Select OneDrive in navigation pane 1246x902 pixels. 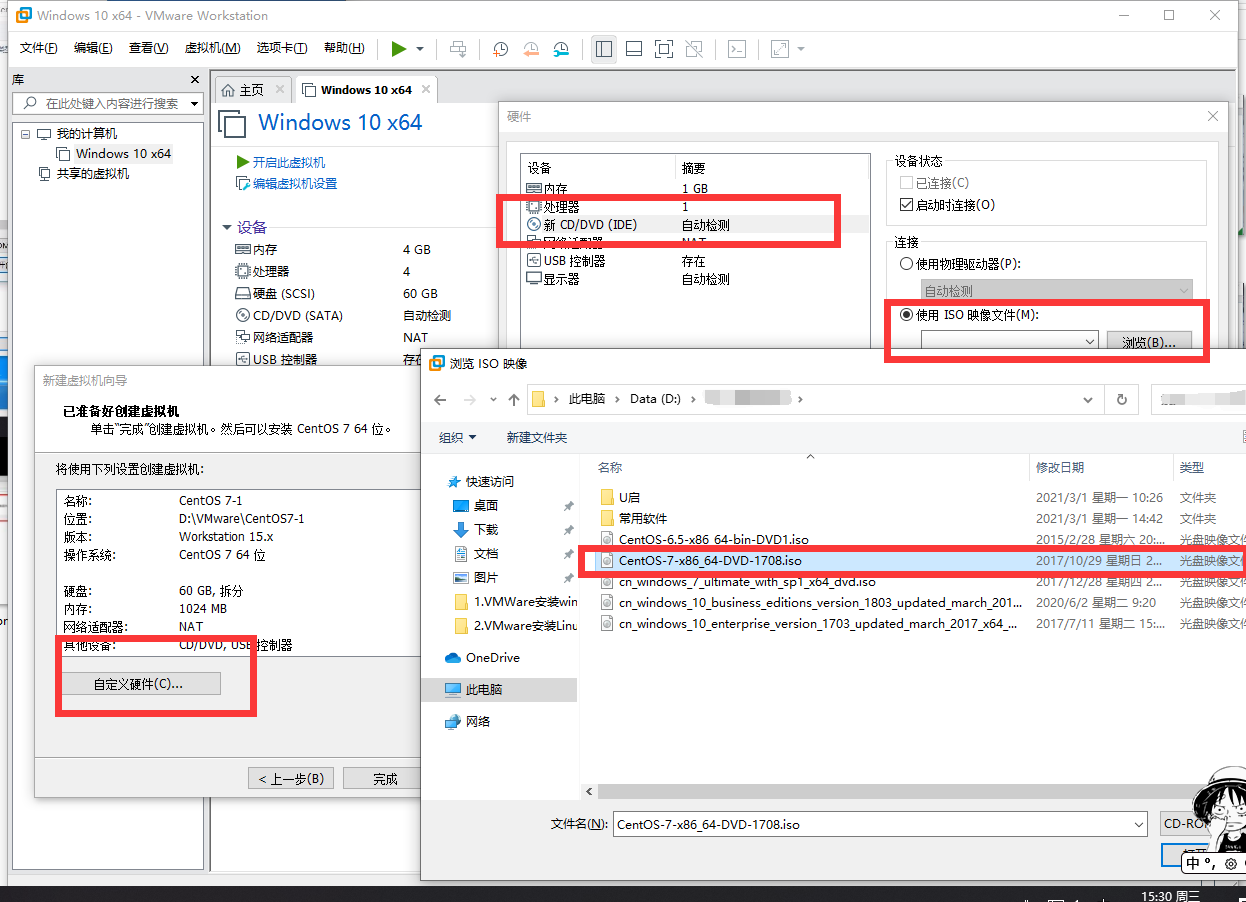pyautogui.click(x=493, y=657)
